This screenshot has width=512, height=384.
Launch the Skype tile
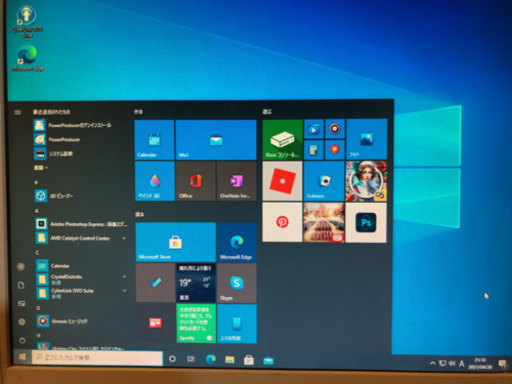tap(237, 283)
